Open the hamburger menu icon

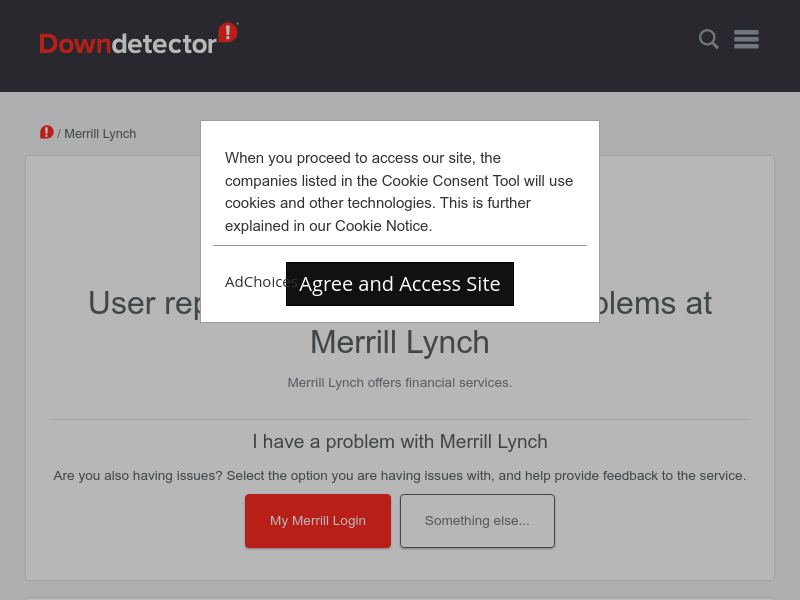(x=746, y=39)
